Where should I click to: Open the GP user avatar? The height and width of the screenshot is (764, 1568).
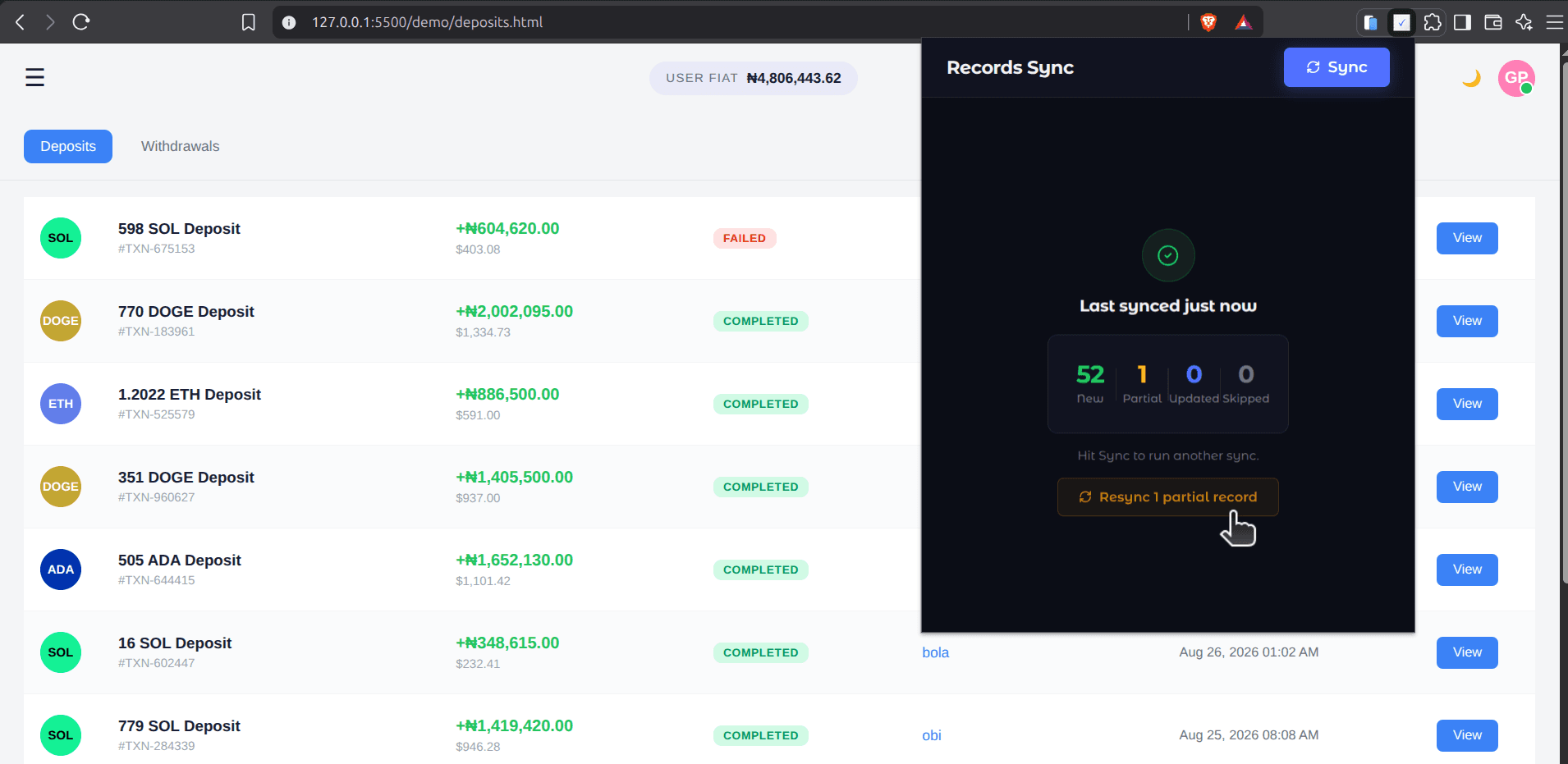1516,78
